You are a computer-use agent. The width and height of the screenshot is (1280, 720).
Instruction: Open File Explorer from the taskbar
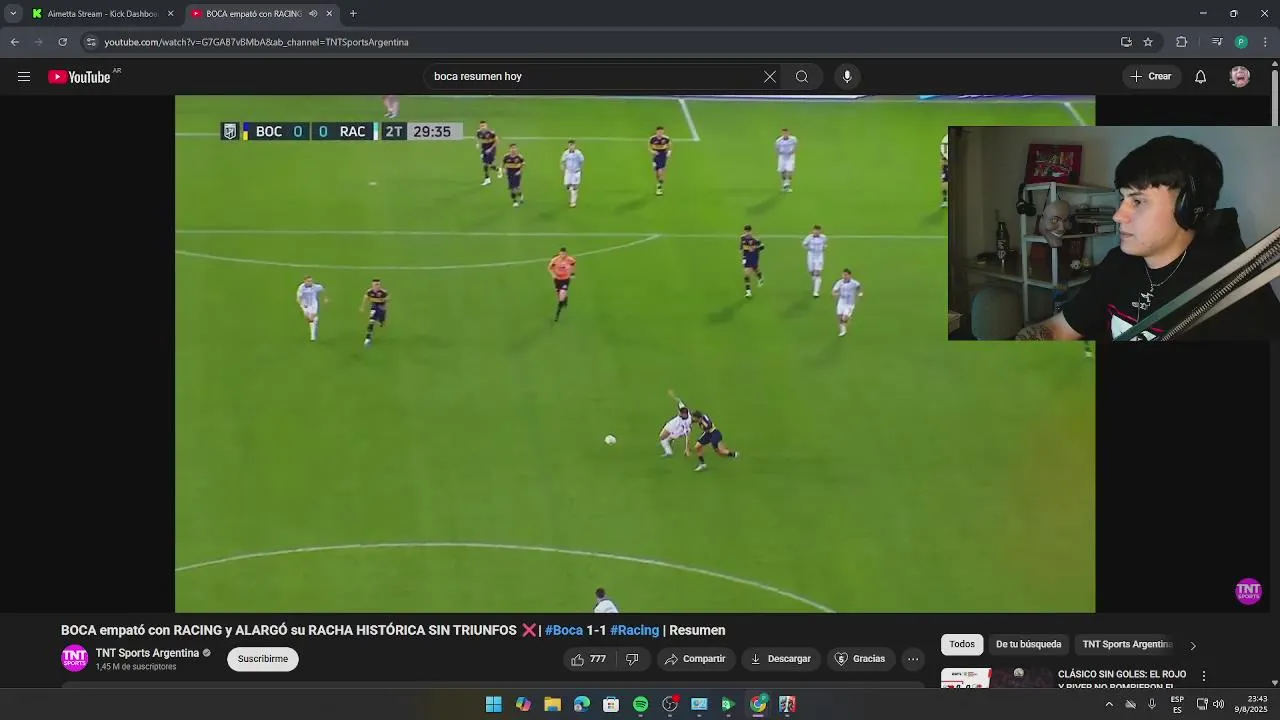tap(552, 704)
